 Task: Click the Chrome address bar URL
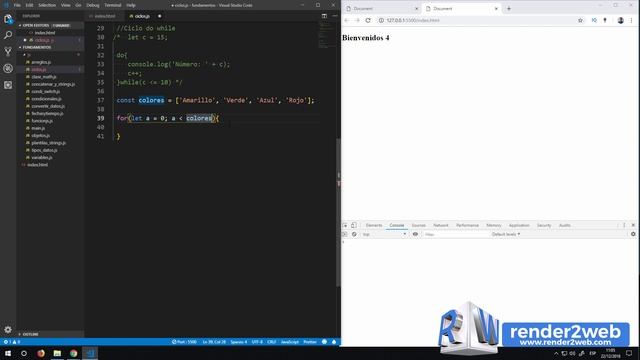click(x=413, y=20)
